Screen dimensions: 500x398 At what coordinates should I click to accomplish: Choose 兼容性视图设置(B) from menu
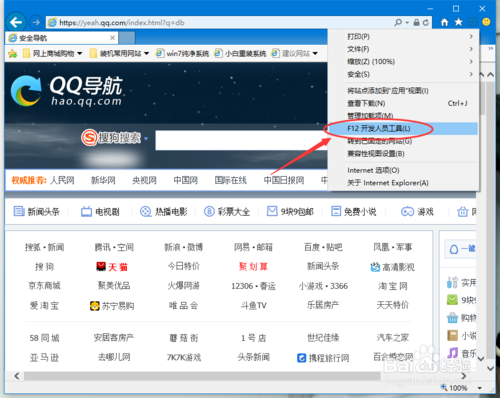tap(403, 154)
